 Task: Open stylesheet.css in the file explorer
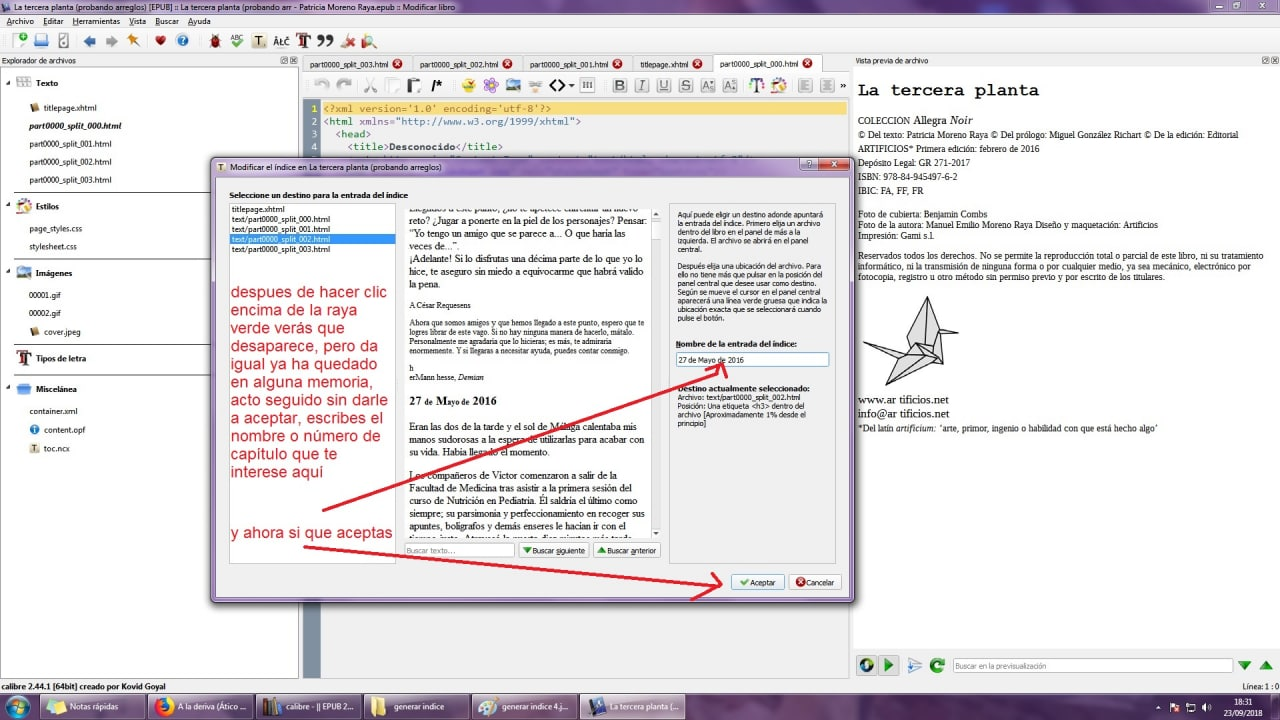click(53, 246)
